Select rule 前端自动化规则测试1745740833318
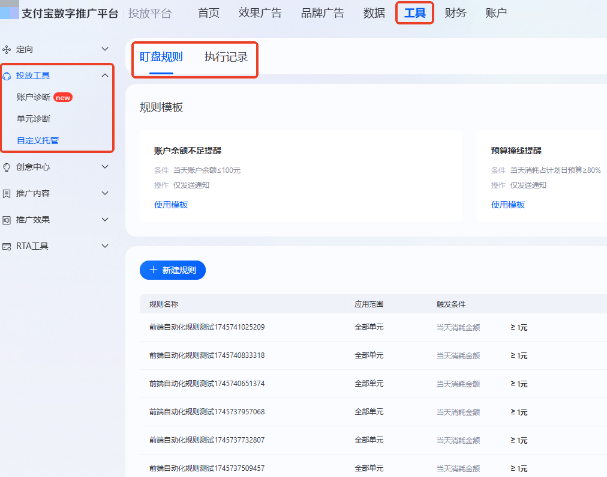607x477 pixels. tap(207, 355)
